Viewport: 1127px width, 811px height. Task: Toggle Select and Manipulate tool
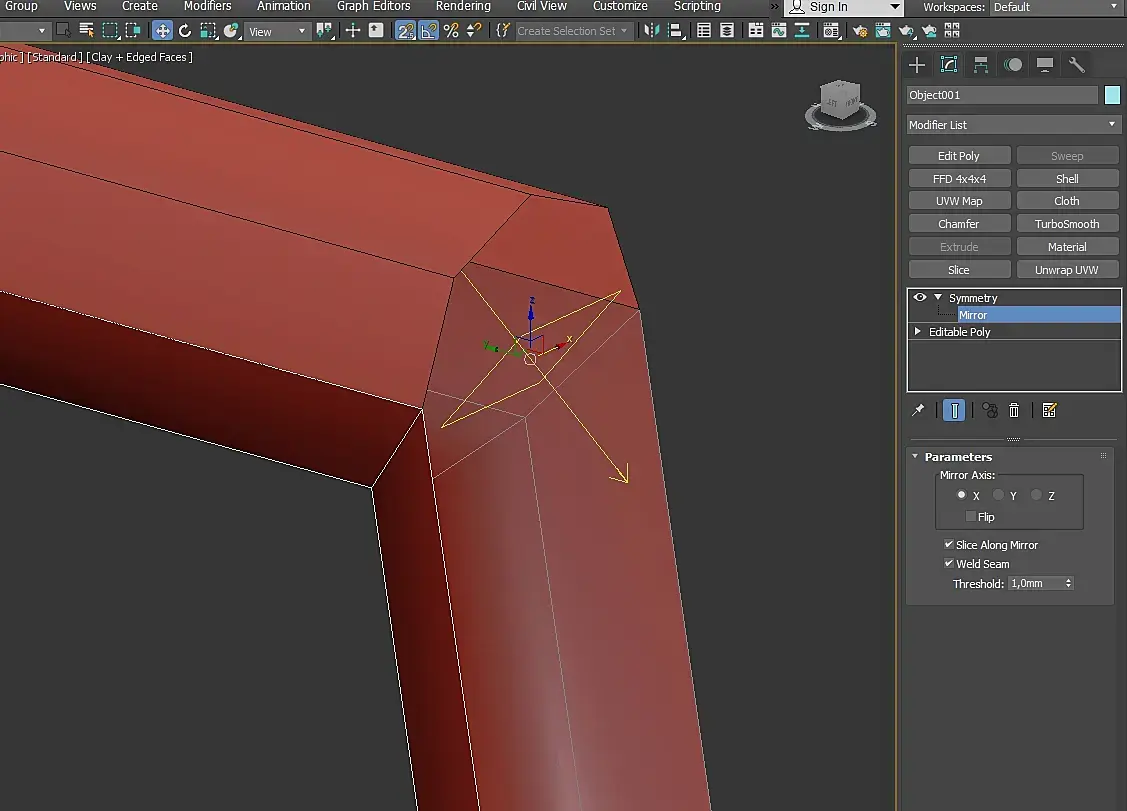(353, 31)
